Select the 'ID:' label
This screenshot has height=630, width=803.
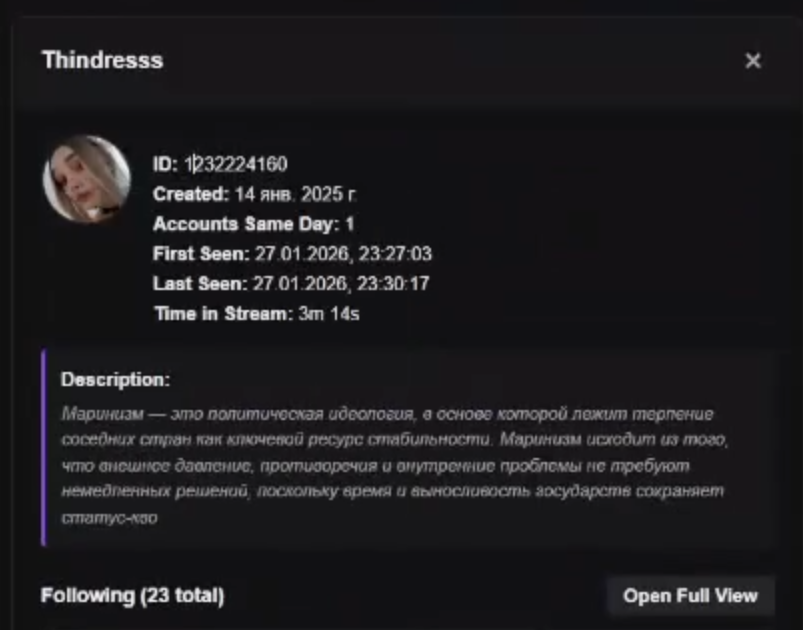(x=165, y=164)
